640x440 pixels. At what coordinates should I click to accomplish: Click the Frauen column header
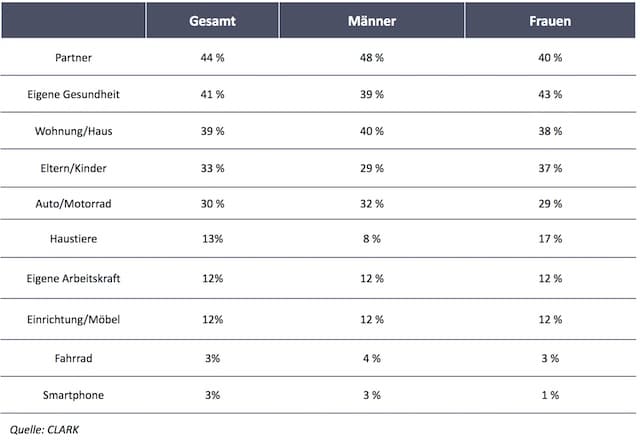pyautogui.click(x=551, y=21)
